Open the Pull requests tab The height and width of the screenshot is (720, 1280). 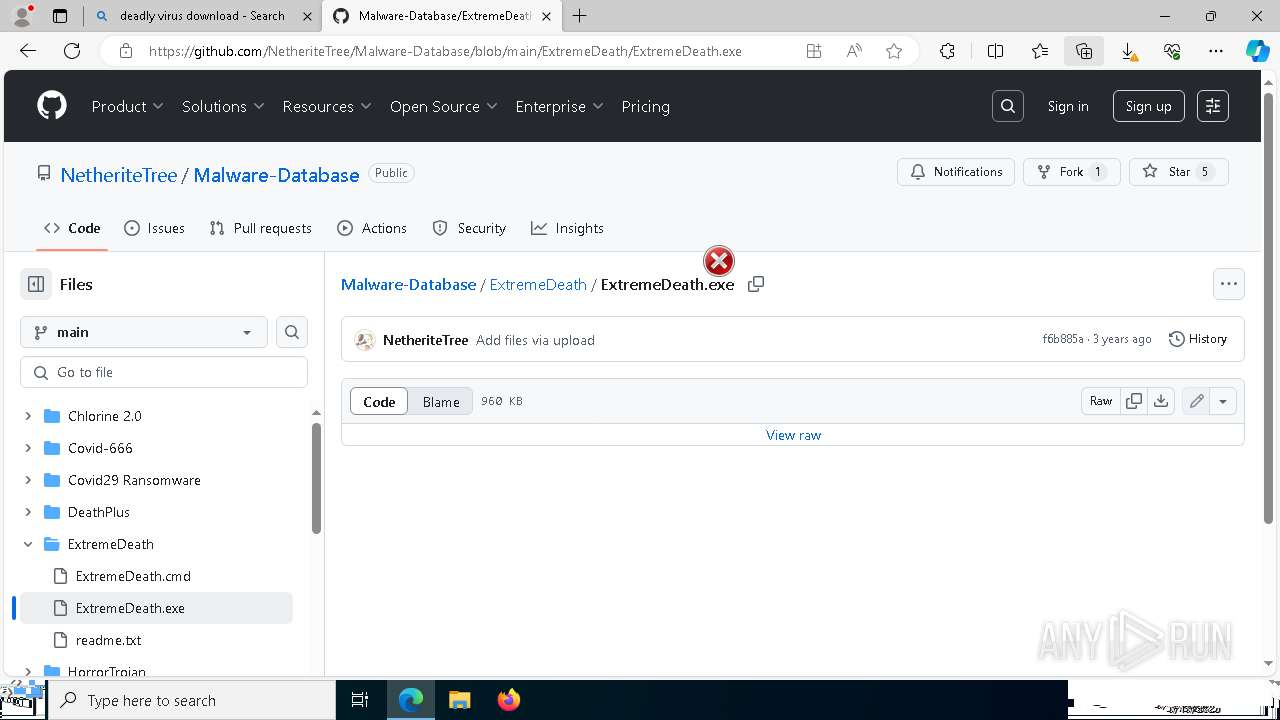261,228
